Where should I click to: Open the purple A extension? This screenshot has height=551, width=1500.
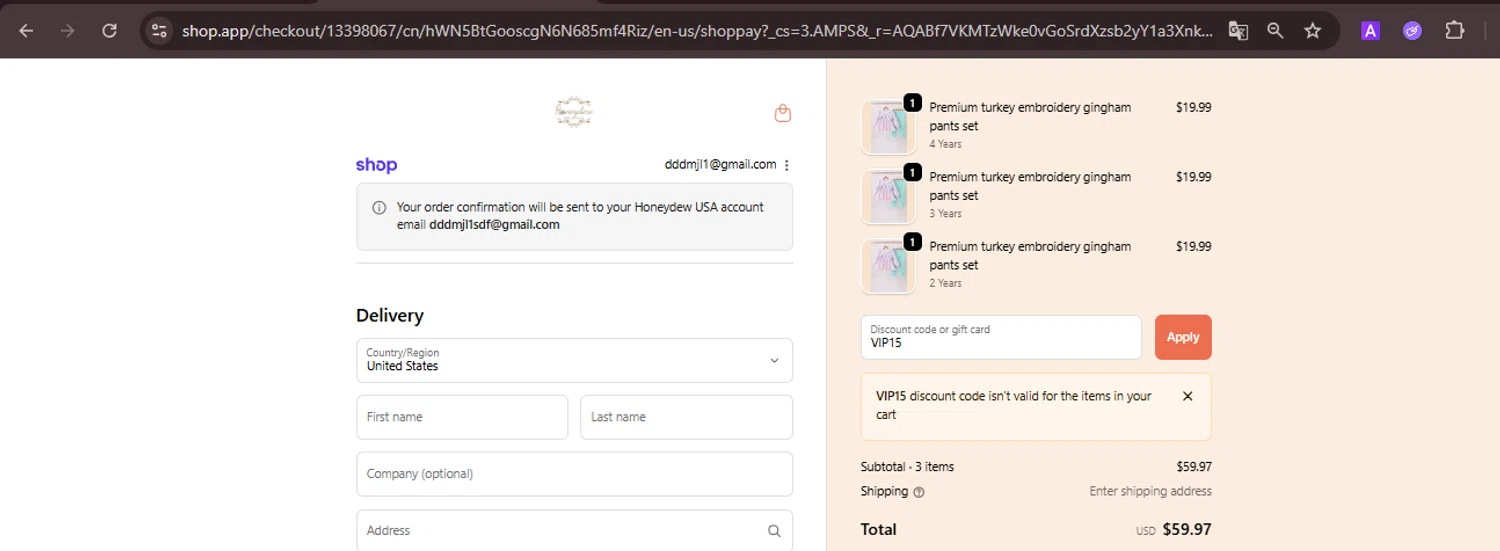coord(1370,31)
